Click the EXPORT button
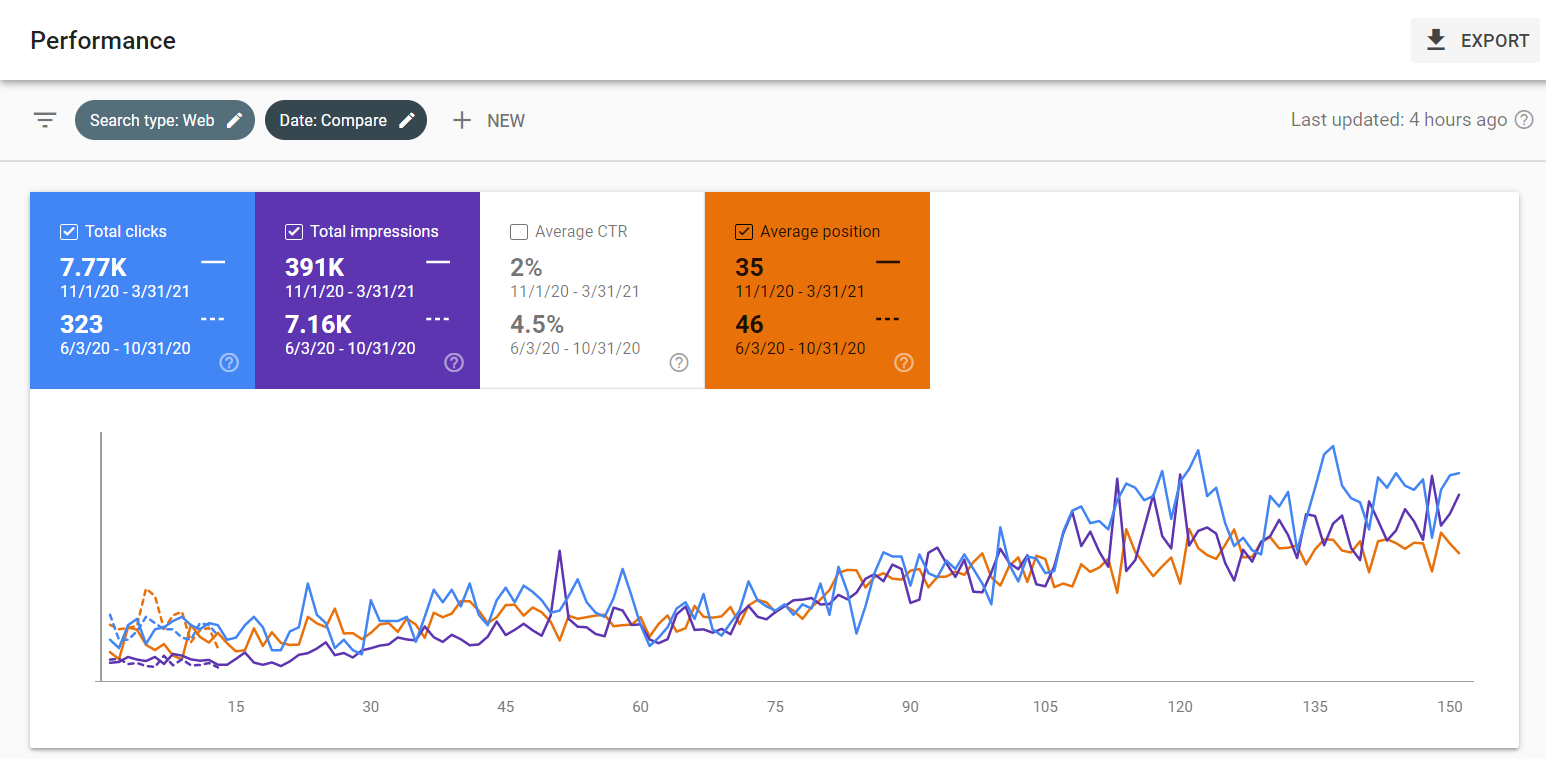The width and height of the screenshot is (1546, 759). point(1475,41)
